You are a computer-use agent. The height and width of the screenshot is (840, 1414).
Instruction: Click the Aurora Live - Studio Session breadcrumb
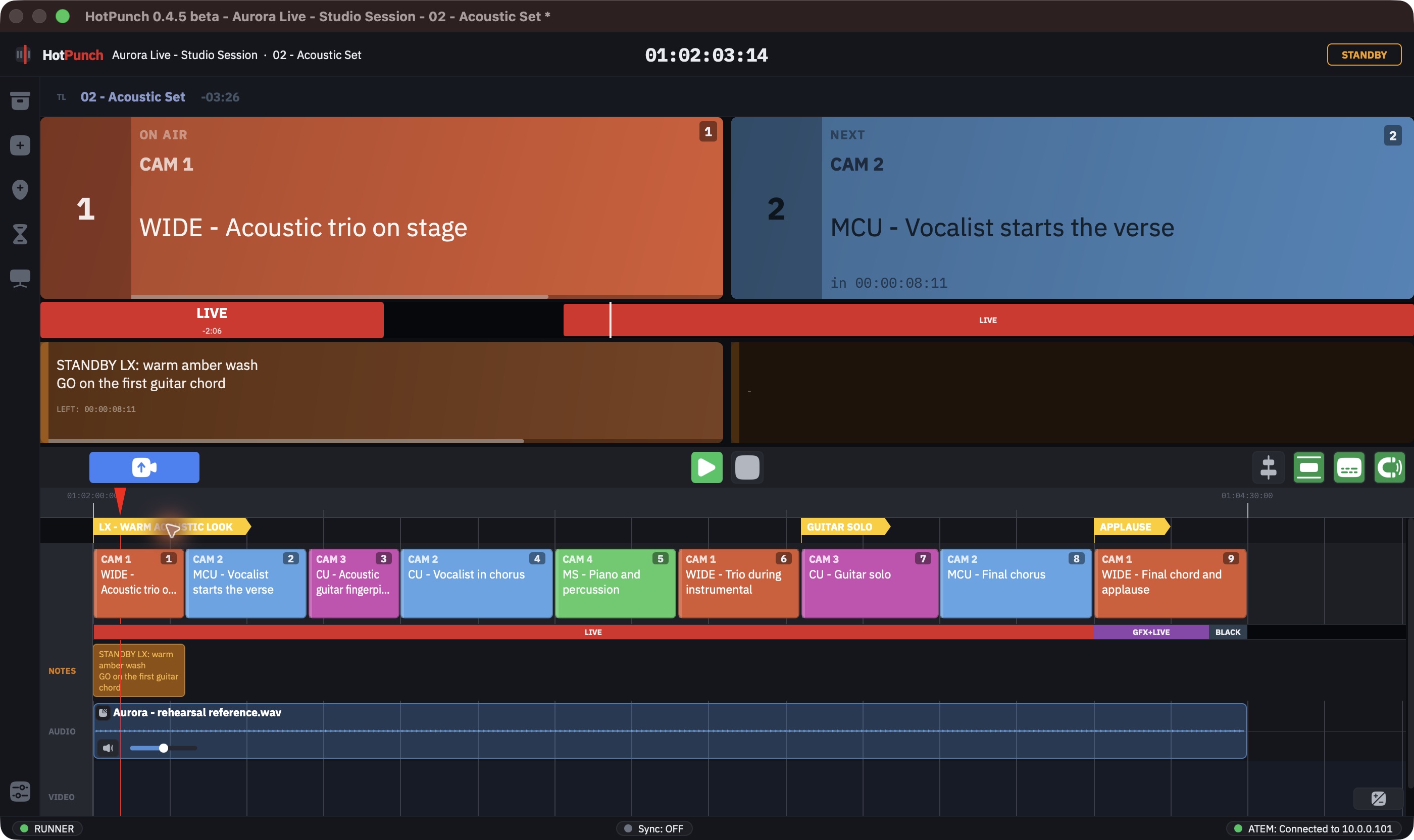click(185, 55)
